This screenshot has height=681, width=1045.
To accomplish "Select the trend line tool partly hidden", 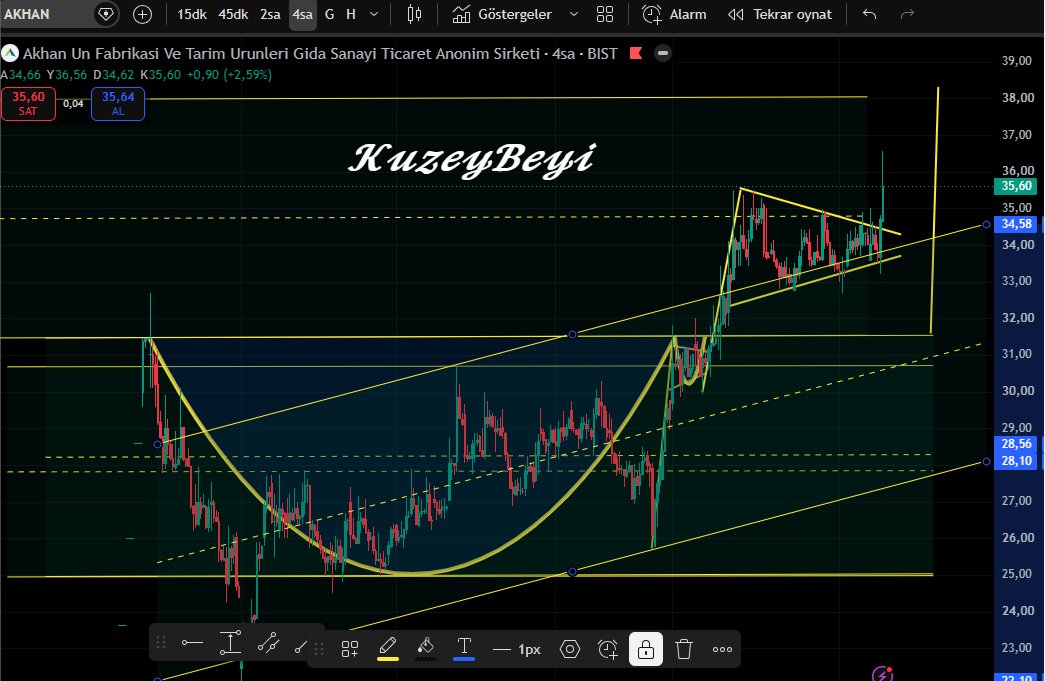I will click(301, 646).
